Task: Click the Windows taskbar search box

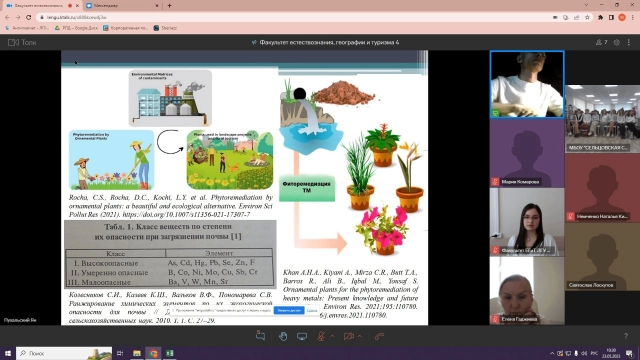Action: (64, 353)
